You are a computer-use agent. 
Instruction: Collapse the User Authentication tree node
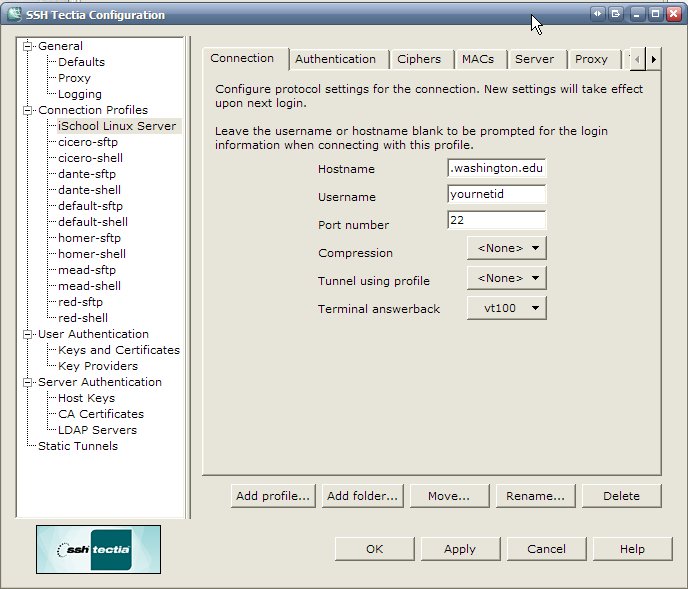click(28, 334)
